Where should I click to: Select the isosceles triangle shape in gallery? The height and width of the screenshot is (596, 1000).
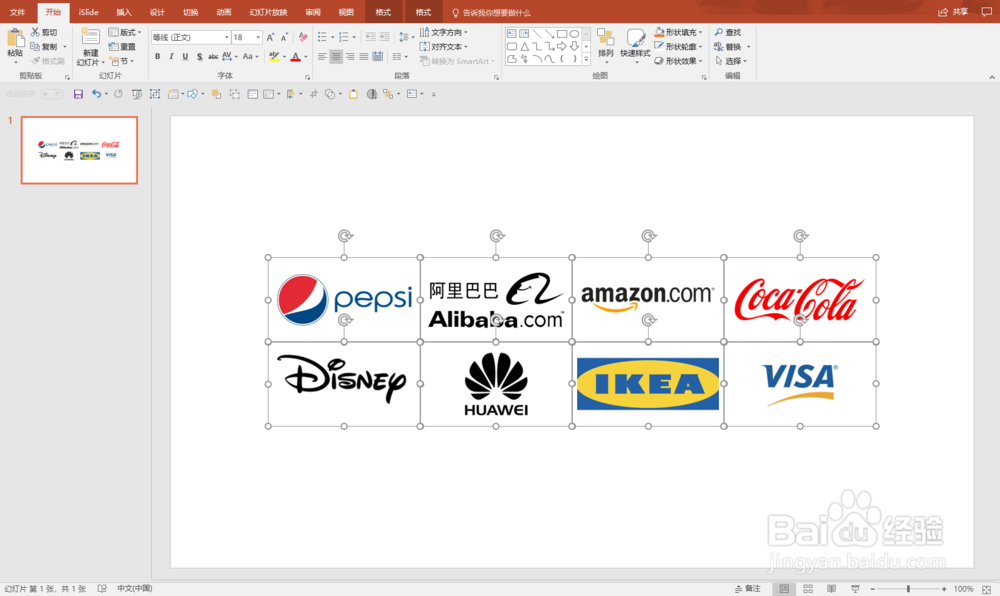tap(524, 47)
